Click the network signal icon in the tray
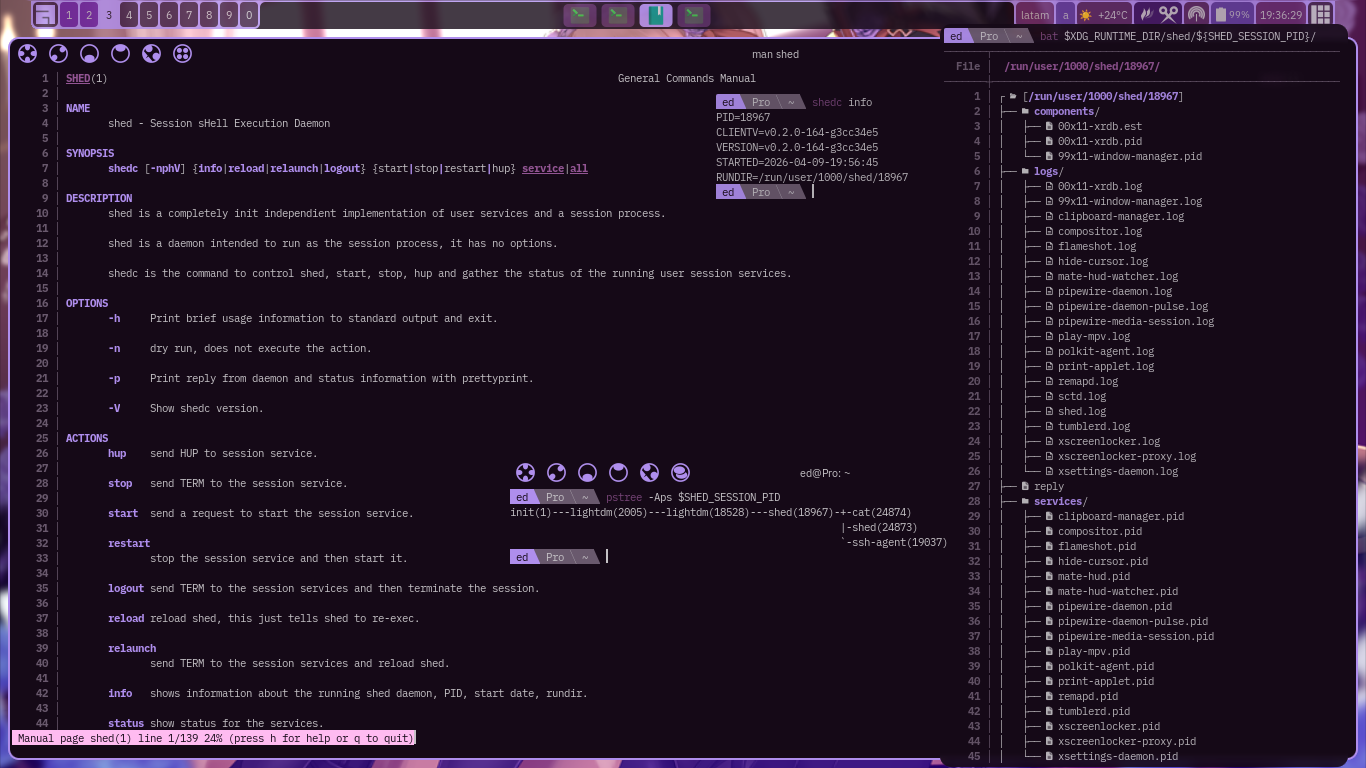1366x768 pixels. point(1196,15)
